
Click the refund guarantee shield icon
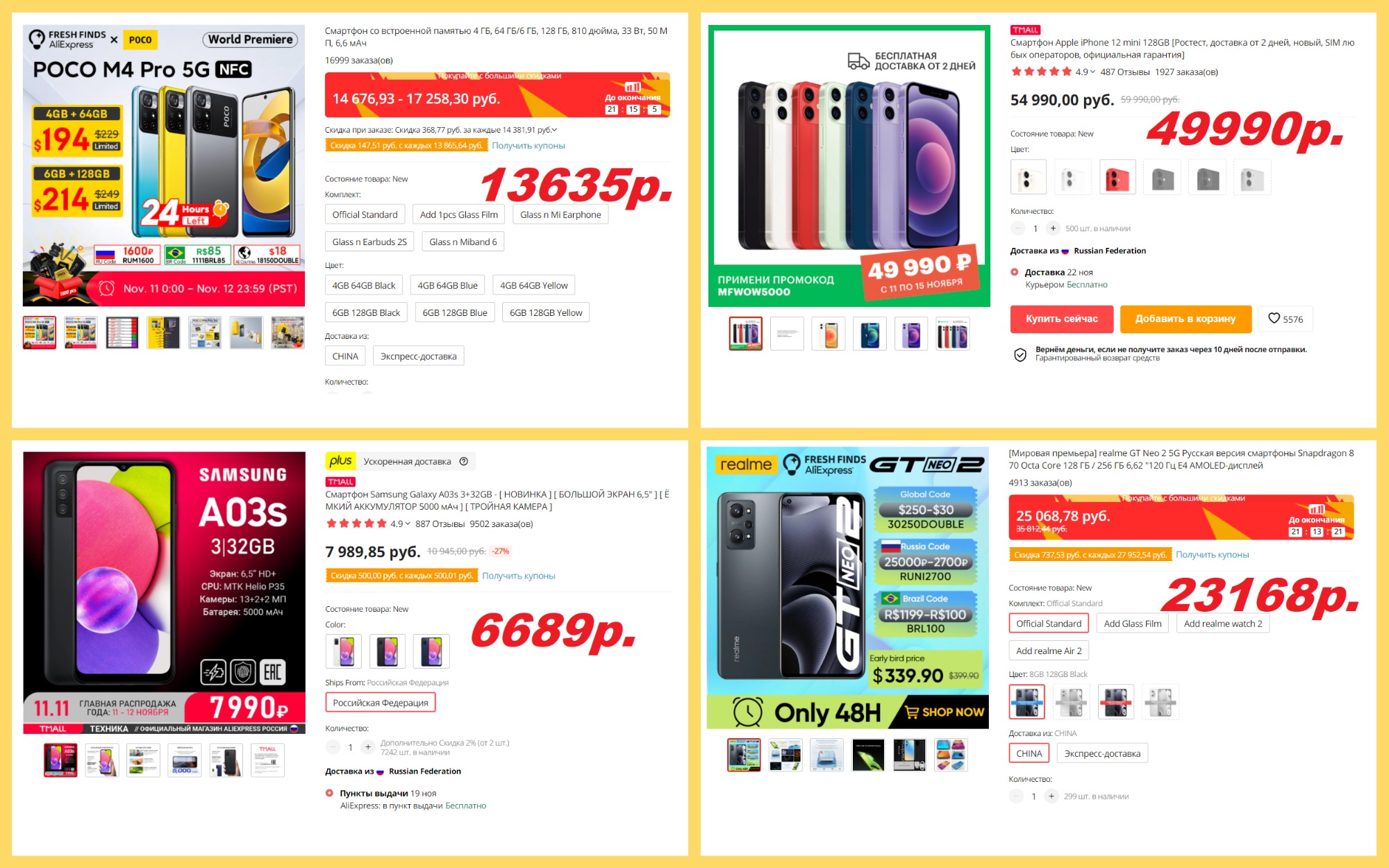coord(1020,355)
